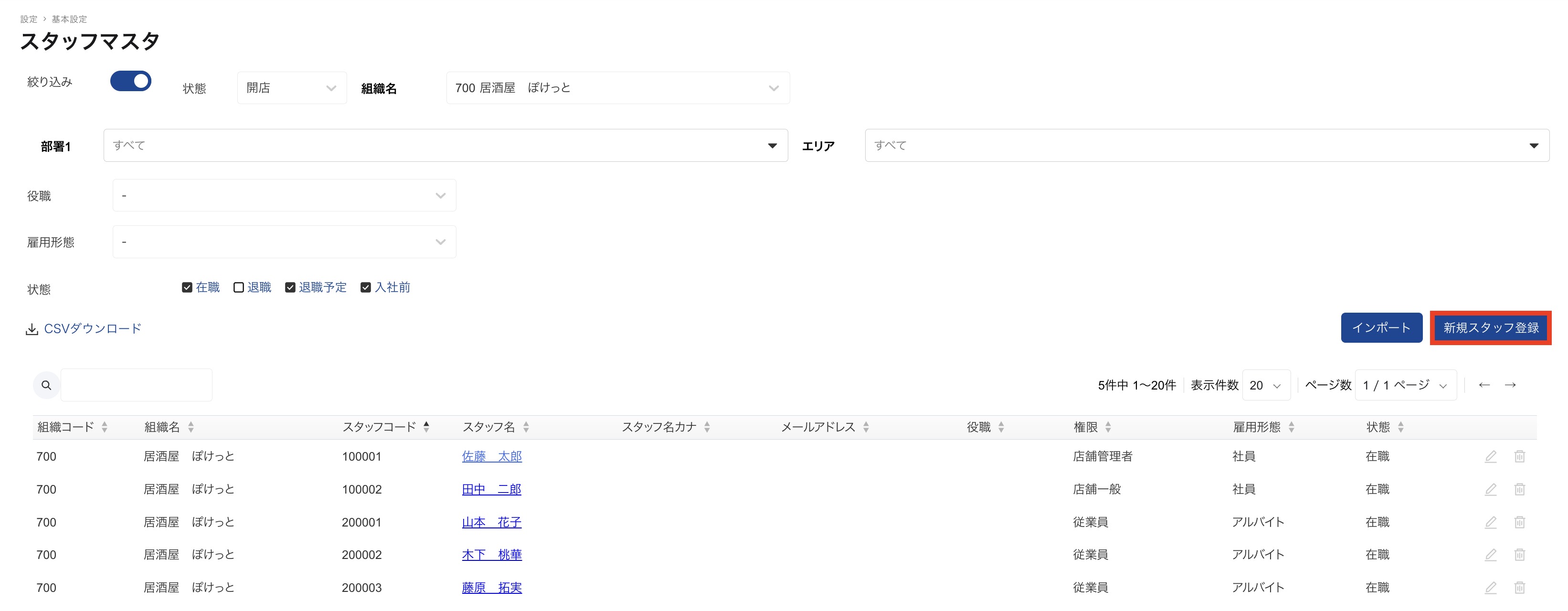Edit staff 木下 桃華 with pencil icon

[x=1490, y=554]
